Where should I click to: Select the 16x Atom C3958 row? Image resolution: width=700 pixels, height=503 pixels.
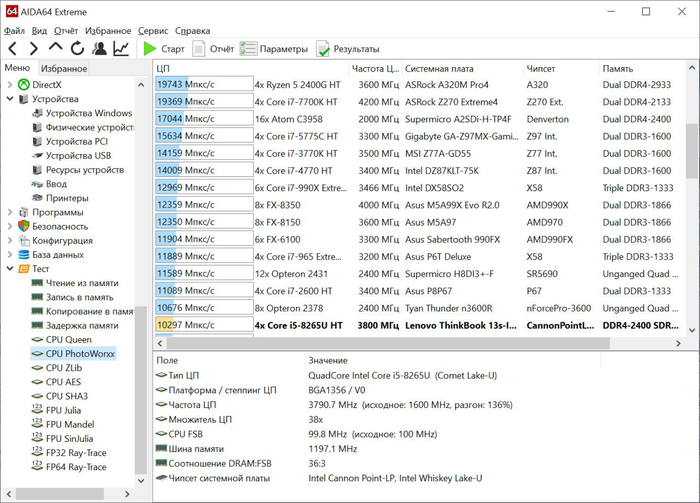(420, 119)
